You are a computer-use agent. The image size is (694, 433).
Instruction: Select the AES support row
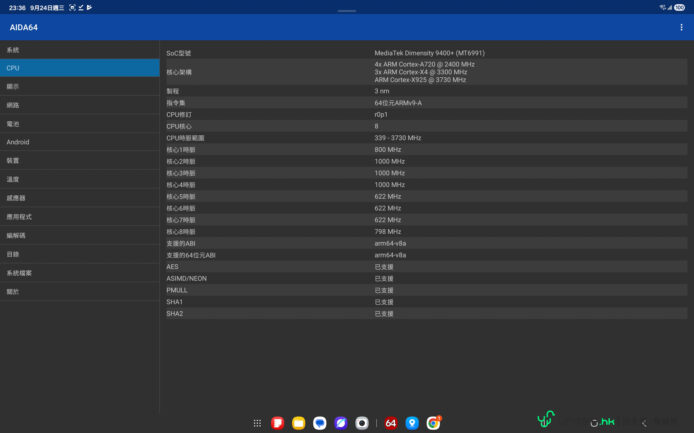click(427, 267)
